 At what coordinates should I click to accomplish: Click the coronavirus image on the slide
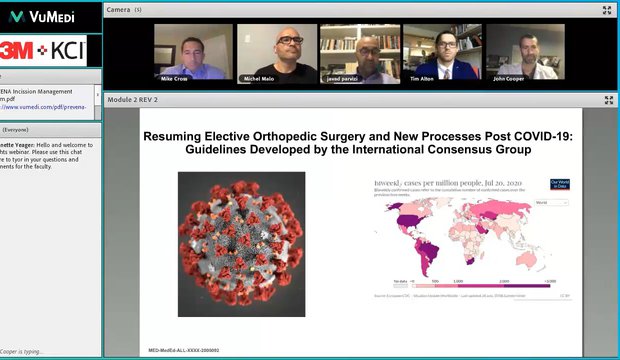242,244
